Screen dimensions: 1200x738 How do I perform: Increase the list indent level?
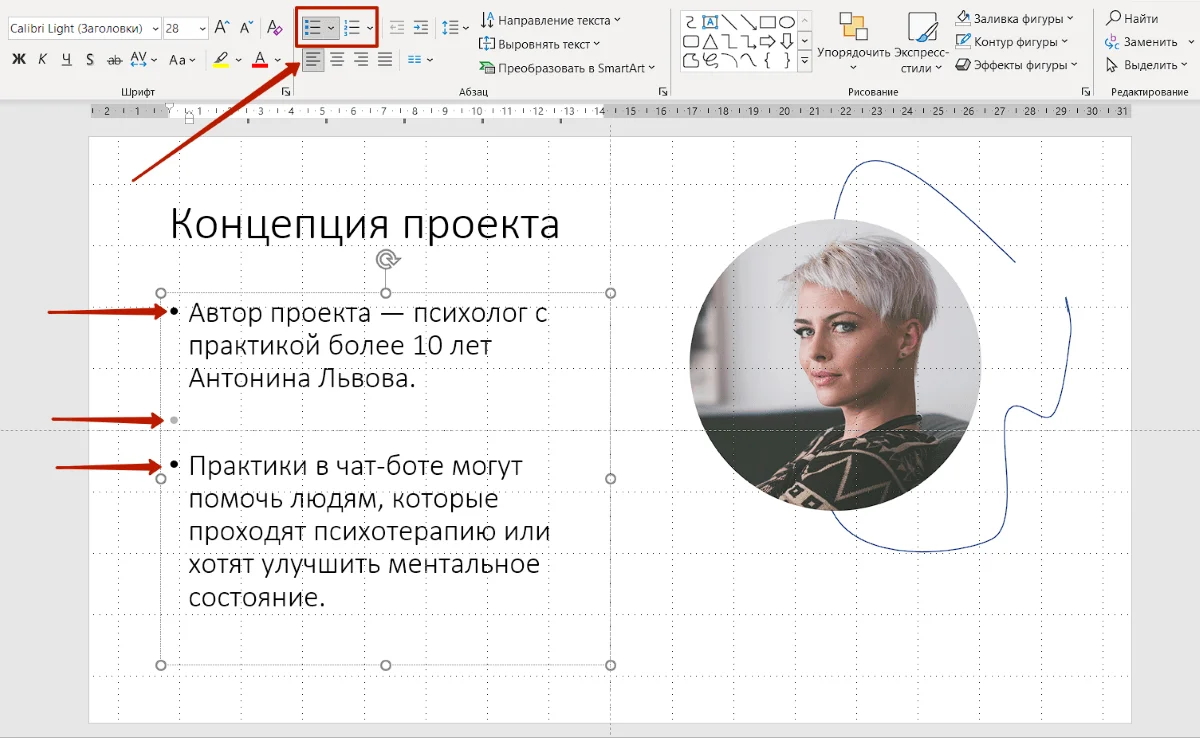point(421,28)
